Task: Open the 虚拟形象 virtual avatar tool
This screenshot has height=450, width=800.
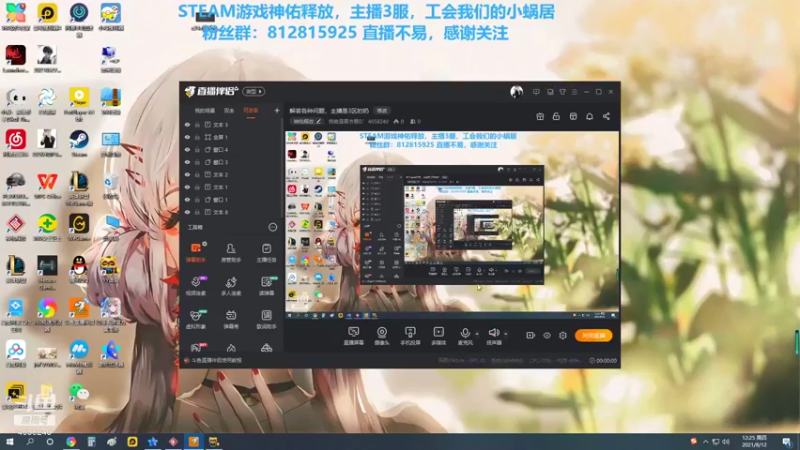Action: pos(195,319)
